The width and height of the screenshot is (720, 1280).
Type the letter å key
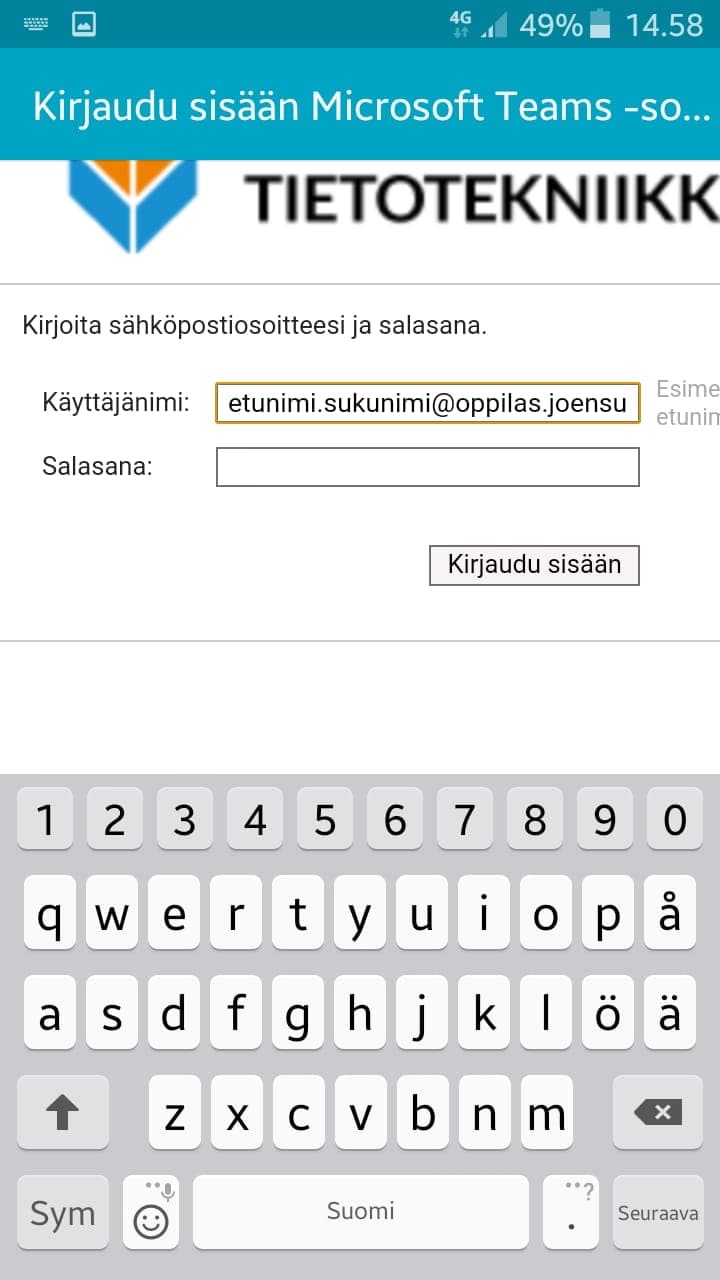671,913
